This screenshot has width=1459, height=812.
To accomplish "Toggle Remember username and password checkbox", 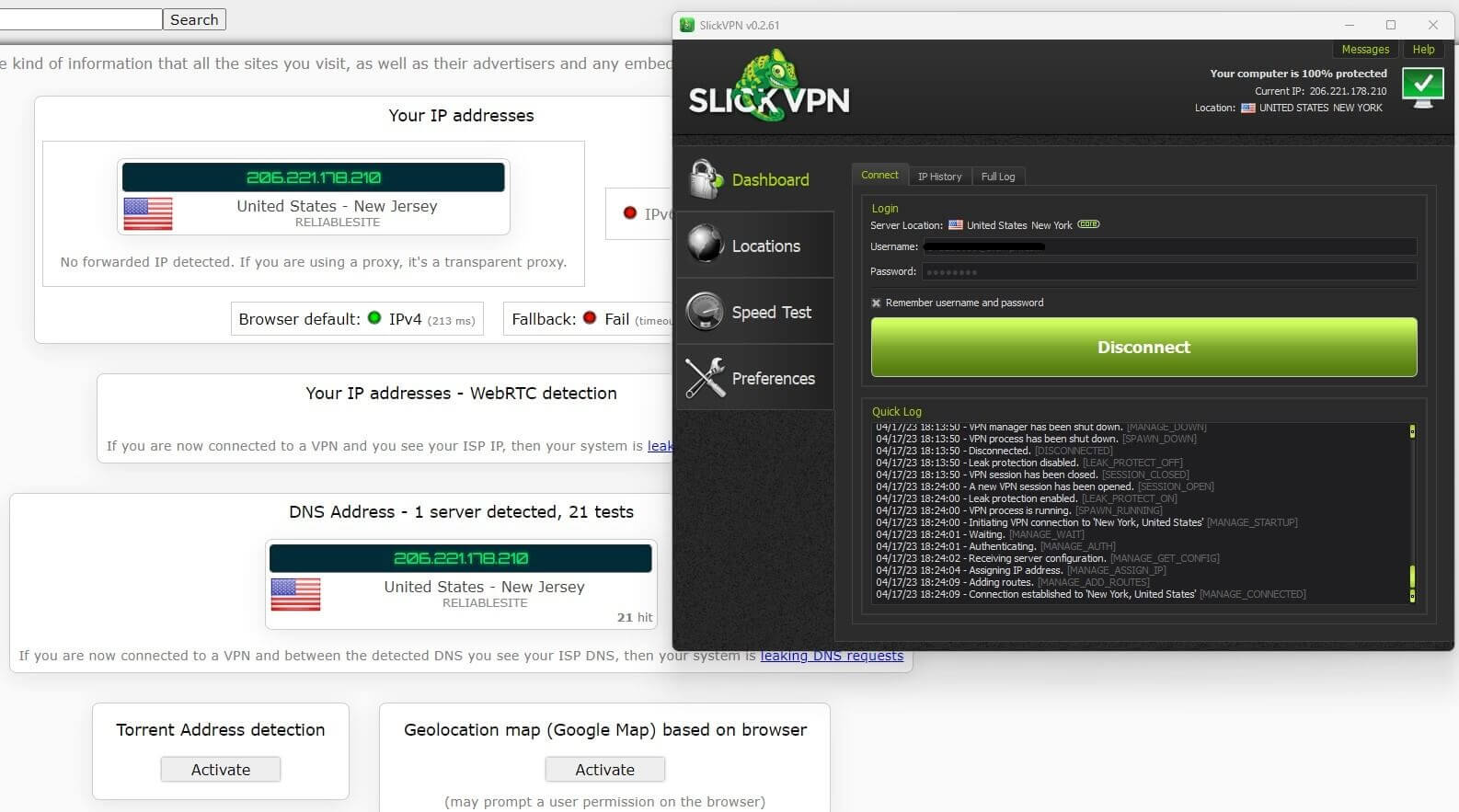I will tap(876, 303).
